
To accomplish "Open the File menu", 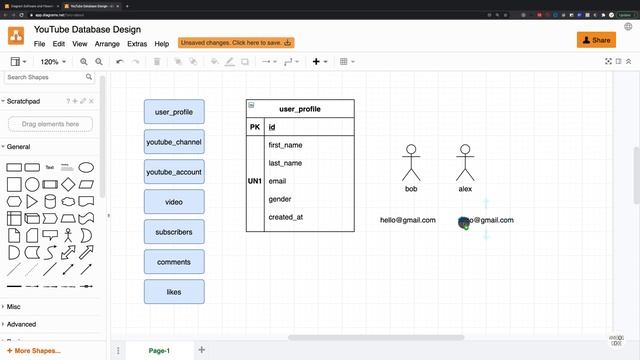I will click(x=40, y=44).
